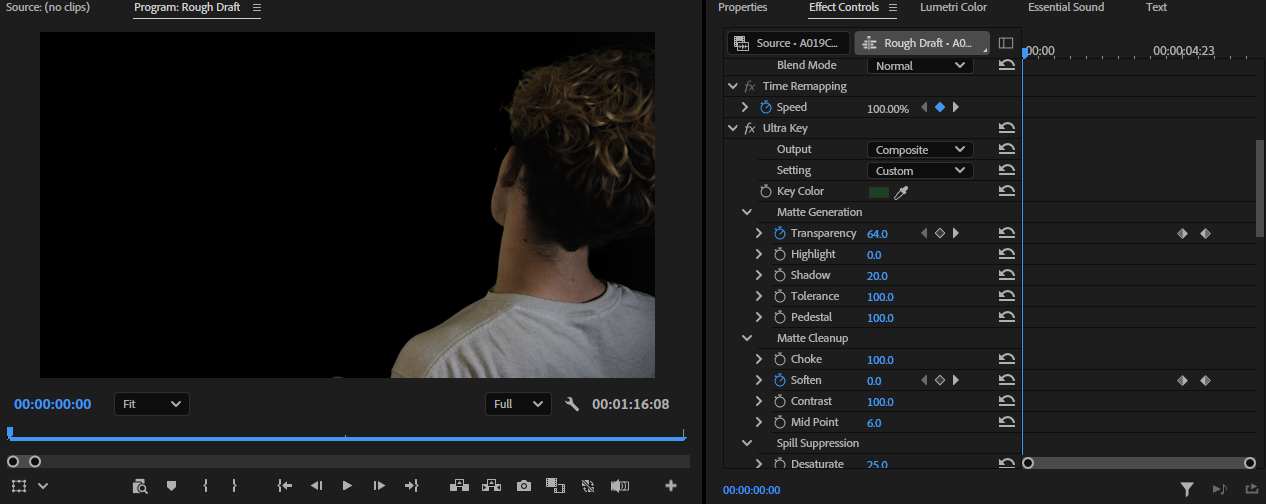Click the search-clip icon in transport bar
Image resolution: width=1266 pixels, height=504 pixels.
pyautogui.click(x=140, y=486)
